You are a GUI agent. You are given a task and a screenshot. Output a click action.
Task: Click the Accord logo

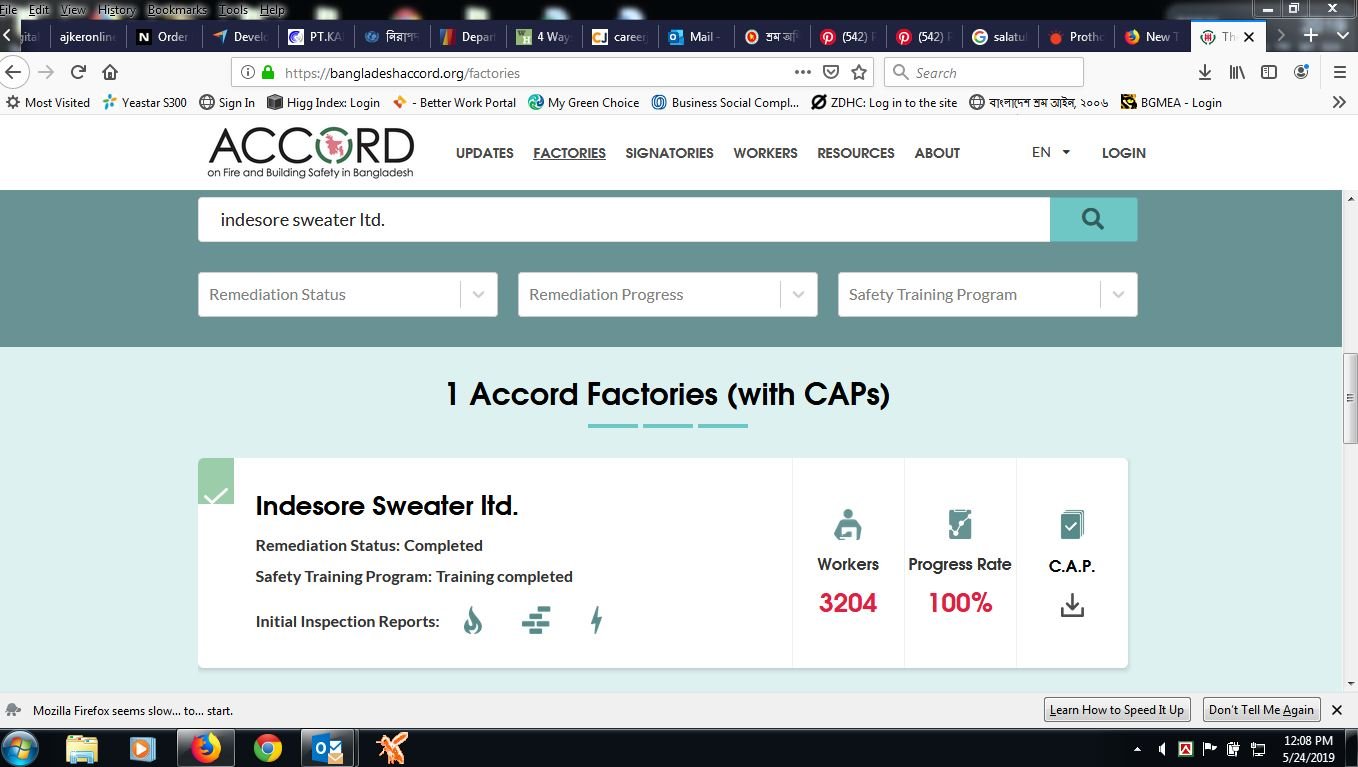pos(311,153)
